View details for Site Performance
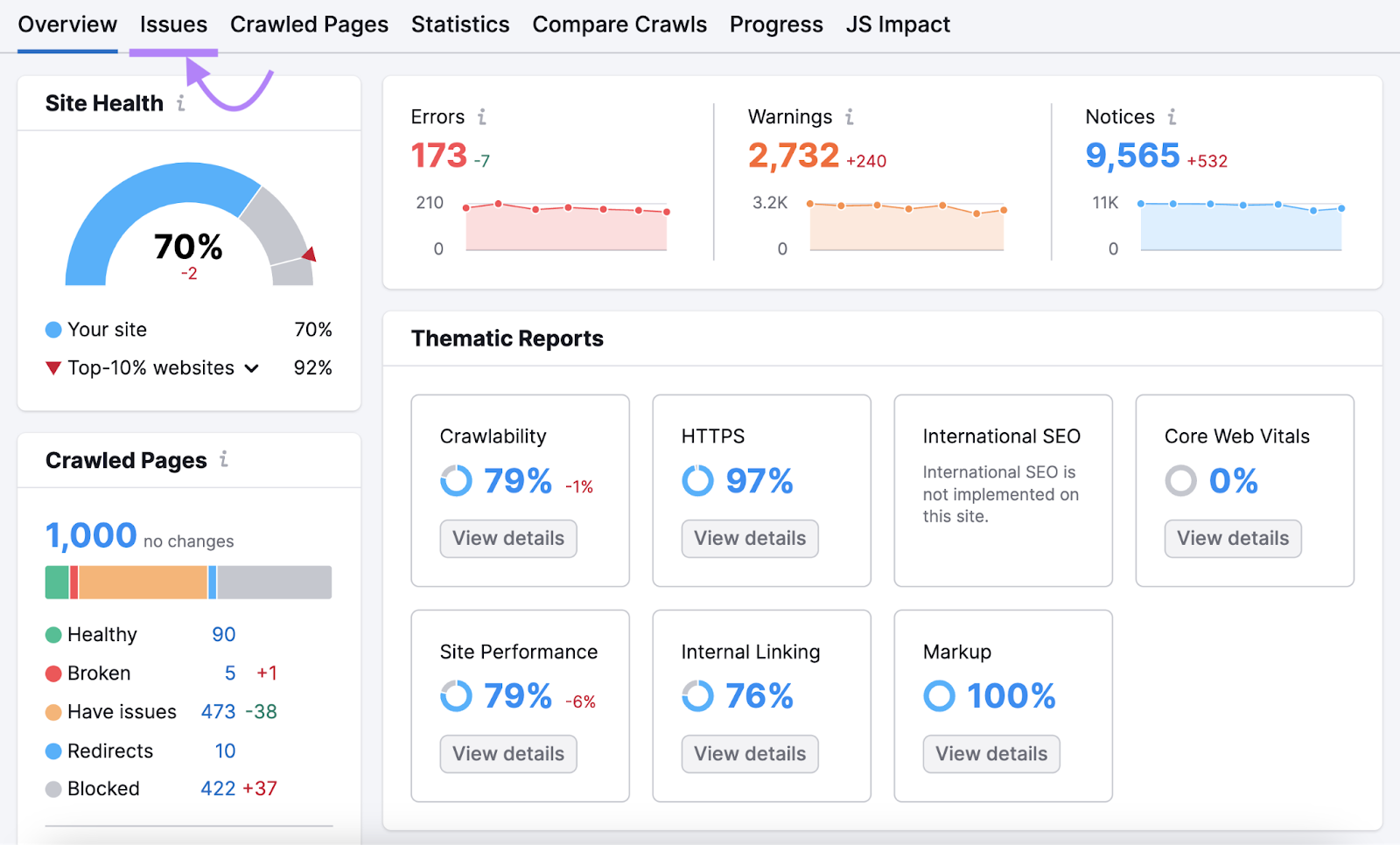The height and width of the screenshot is (845, 1400). pos(507,753)
